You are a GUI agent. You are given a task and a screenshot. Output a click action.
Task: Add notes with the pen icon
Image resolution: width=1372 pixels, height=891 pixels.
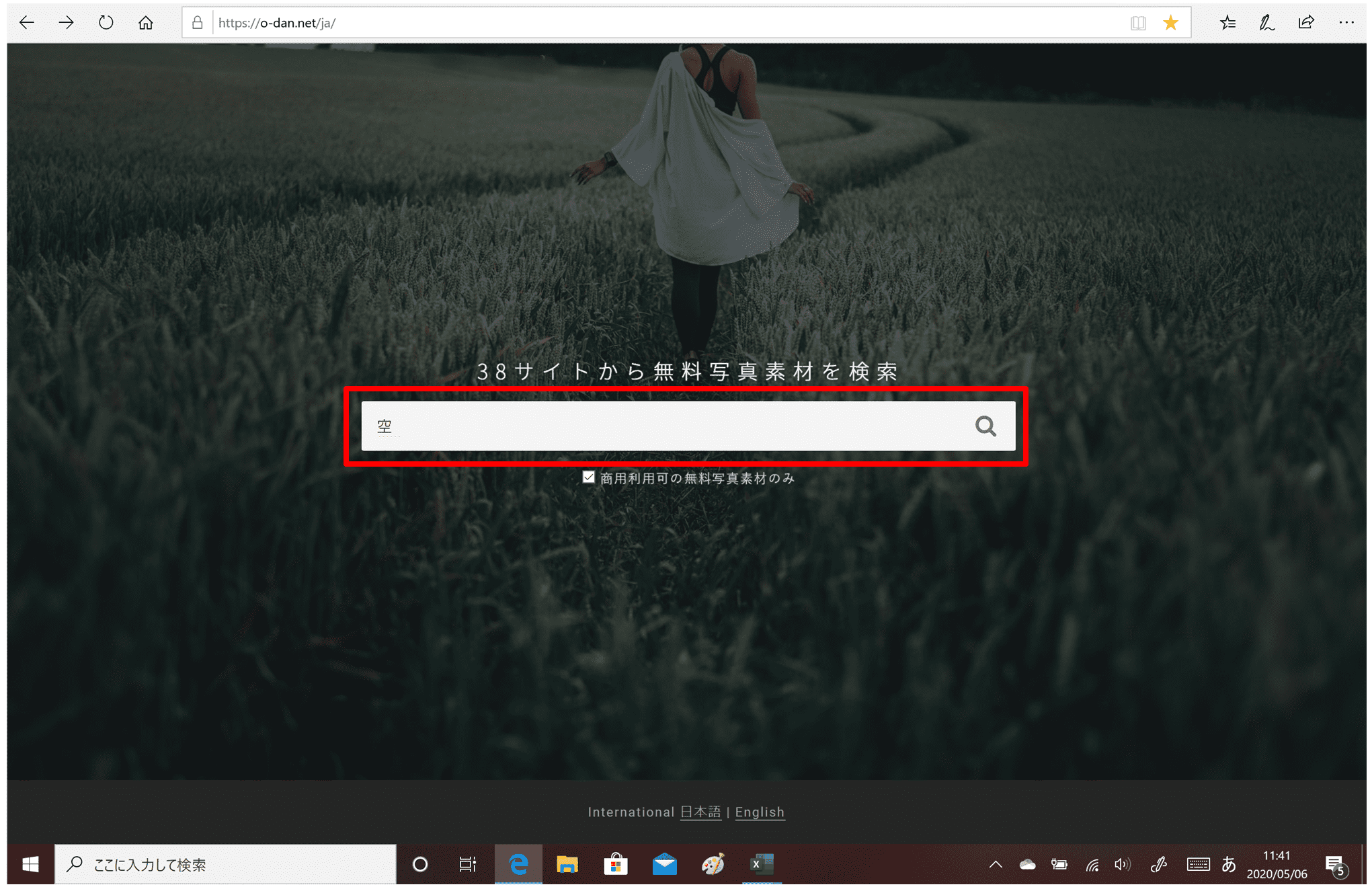(x=1266, y=23)
